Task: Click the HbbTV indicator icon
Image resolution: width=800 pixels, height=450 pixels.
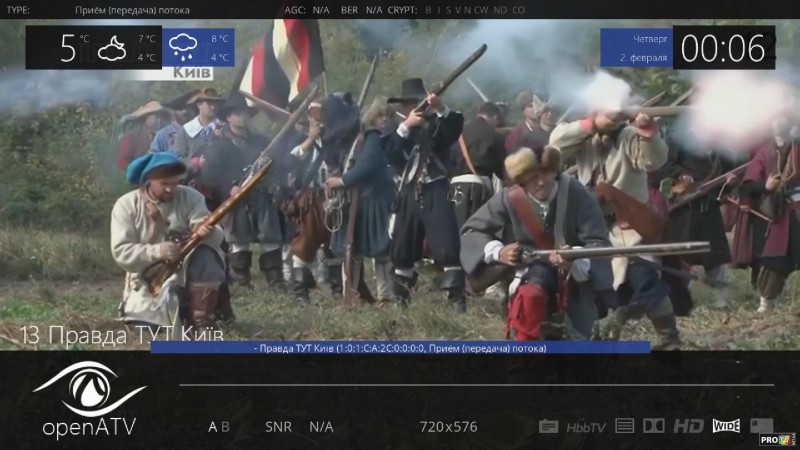Action: (x=586, y=427)
